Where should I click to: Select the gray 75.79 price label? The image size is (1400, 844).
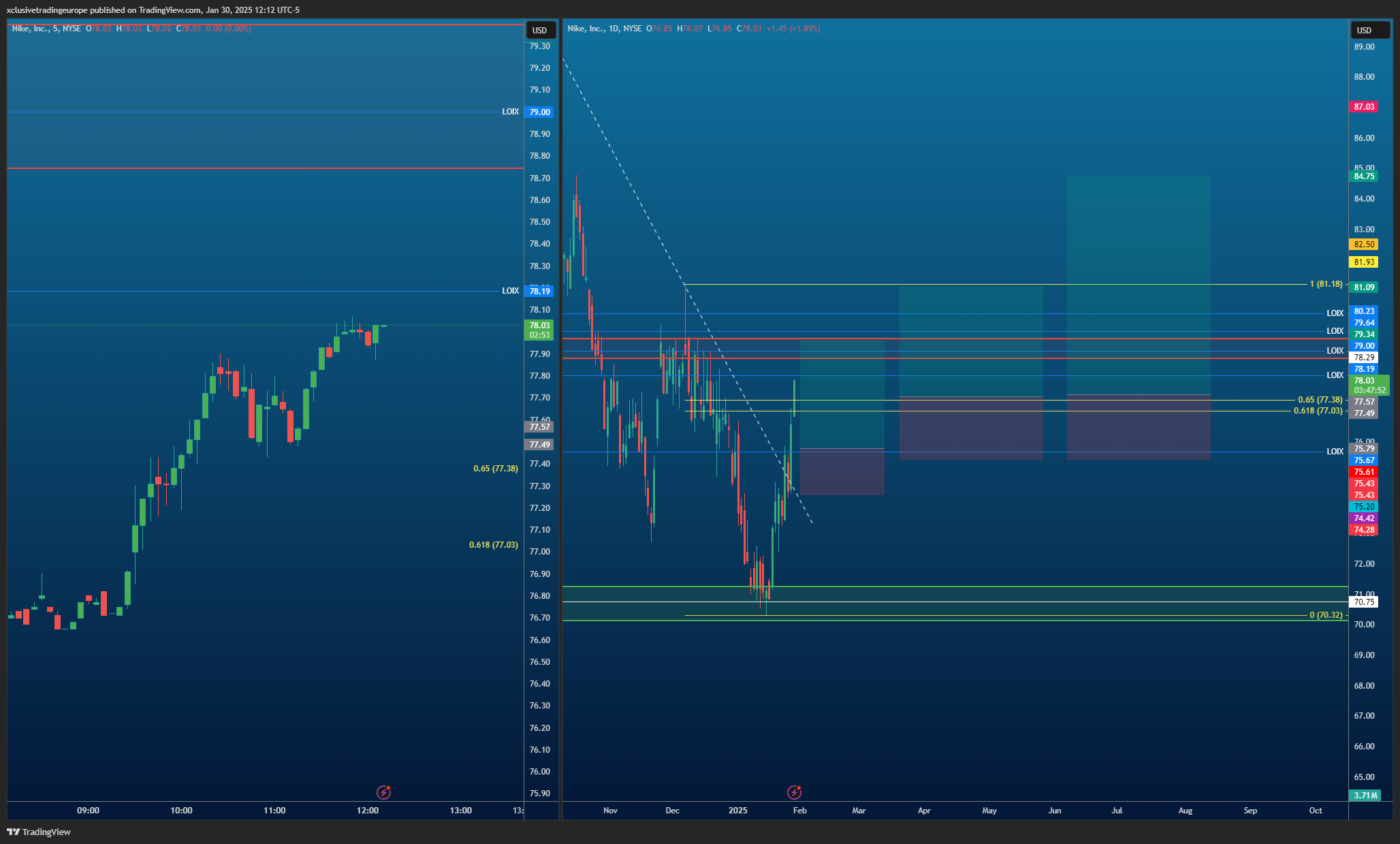pyautogui.click(x=1364, y=449)
